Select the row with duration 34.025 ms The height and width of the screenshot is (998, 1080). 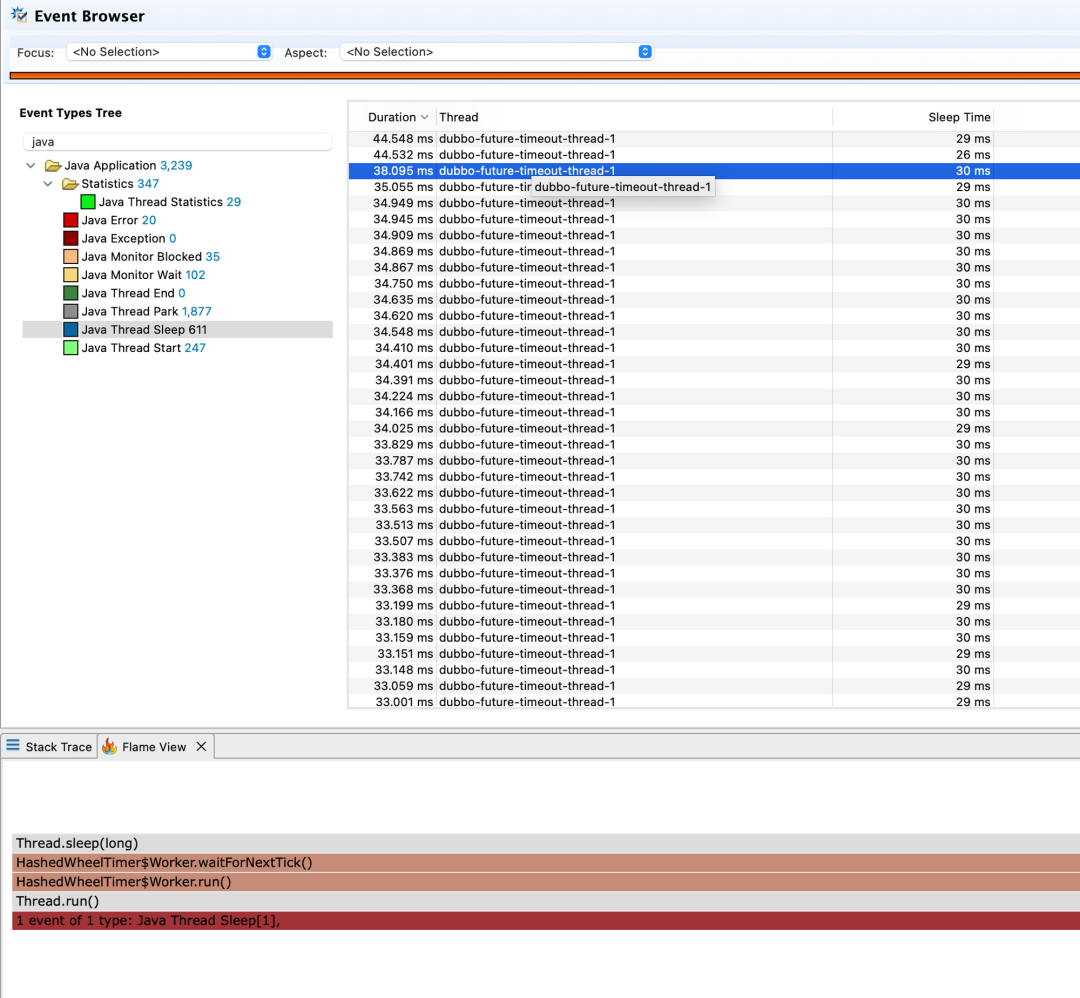click(714, 428)
